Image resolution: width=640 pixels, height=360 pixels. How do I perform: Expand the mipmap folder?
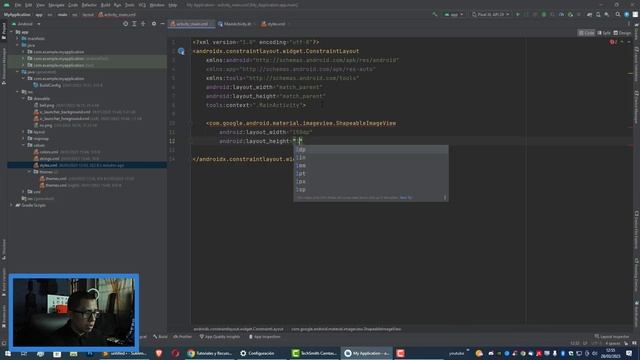coord(24,138)
